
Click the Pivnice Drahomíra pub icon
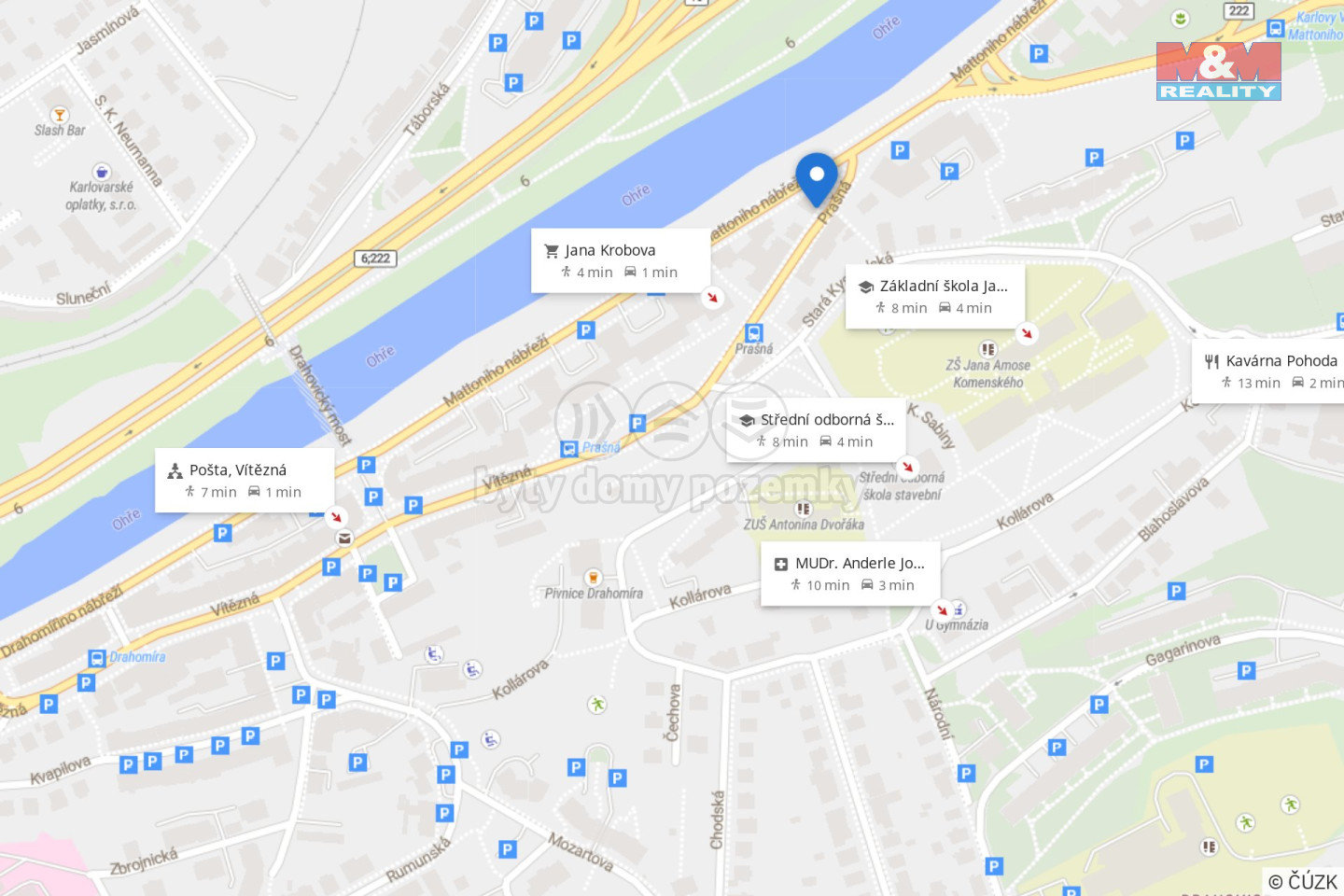coord(591,577)
